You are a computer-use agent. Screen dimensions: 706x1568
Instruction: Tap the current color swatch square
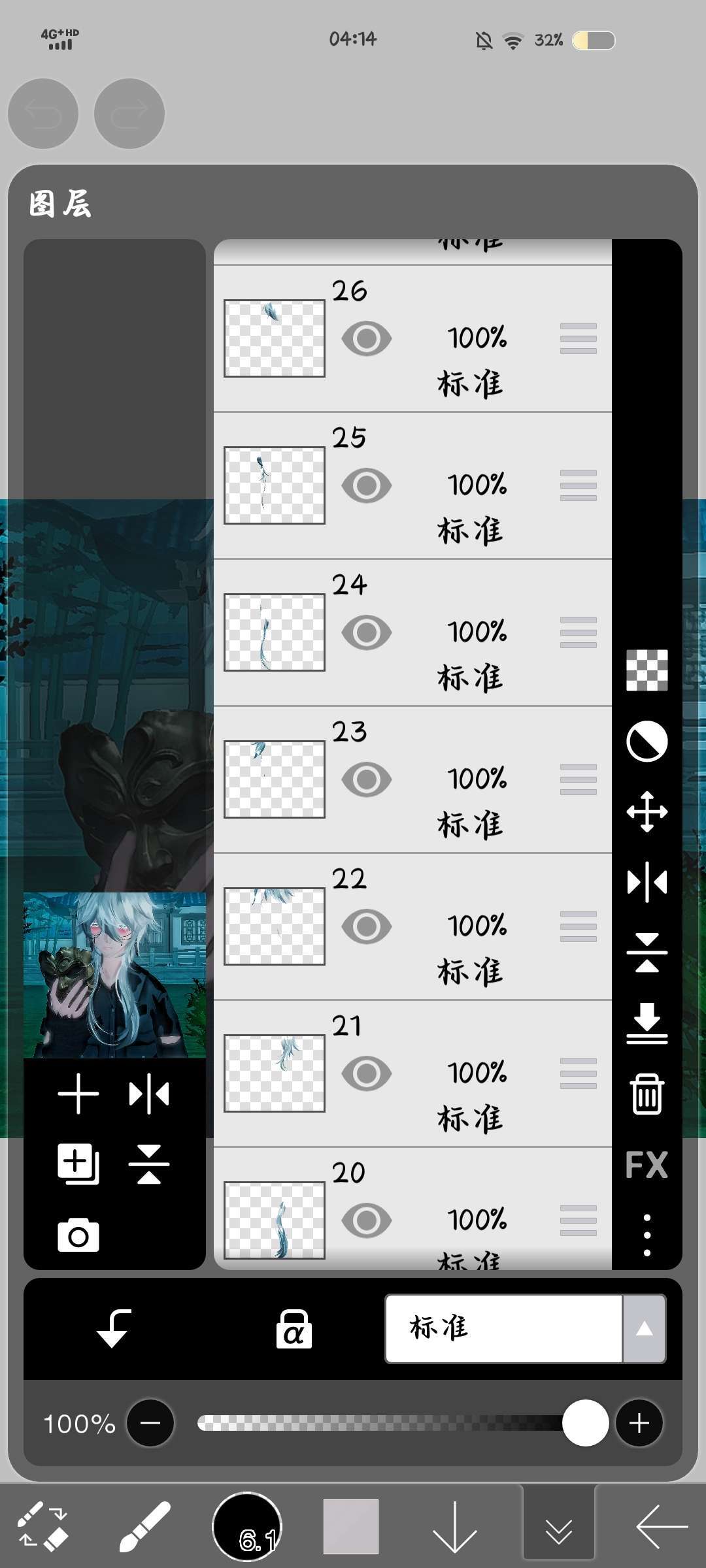click(351, 1527)
